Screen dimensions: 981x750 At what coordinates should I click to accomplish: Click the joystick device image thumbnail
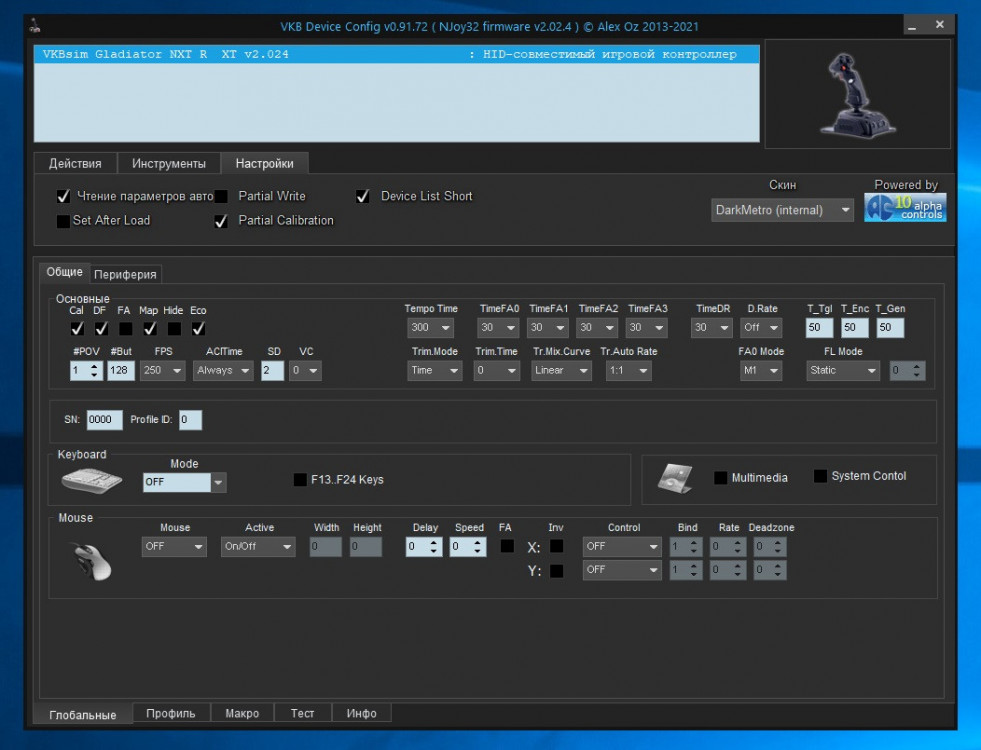(x=857, y=94)
